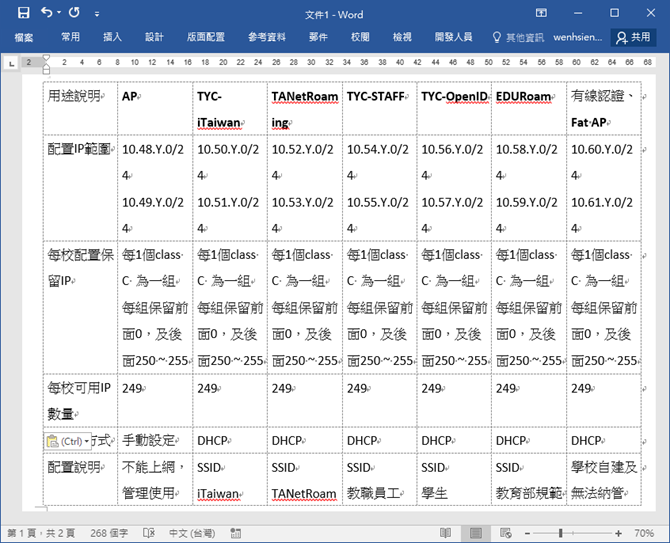Repeat the last action with redo icon
Image resolution: width=670 pixels, height=543 pixels.
click(x=74, y=13)
